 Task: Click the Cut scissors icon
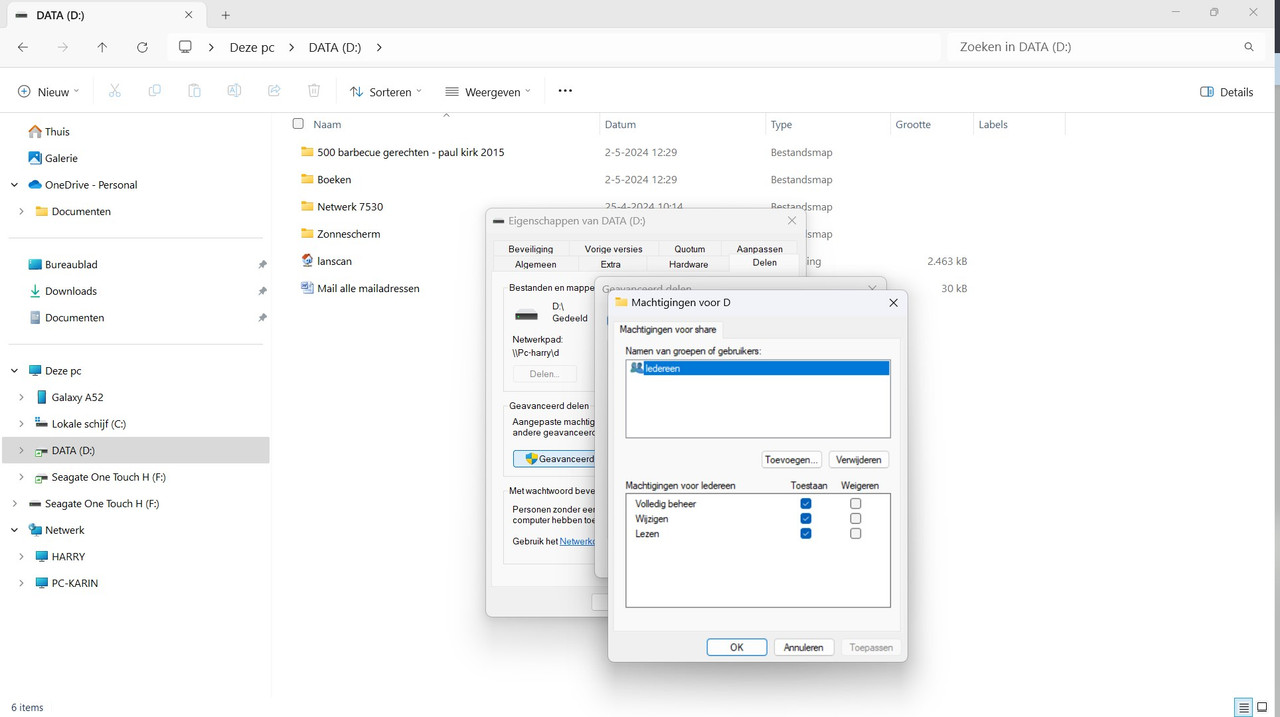coord(114,91)
